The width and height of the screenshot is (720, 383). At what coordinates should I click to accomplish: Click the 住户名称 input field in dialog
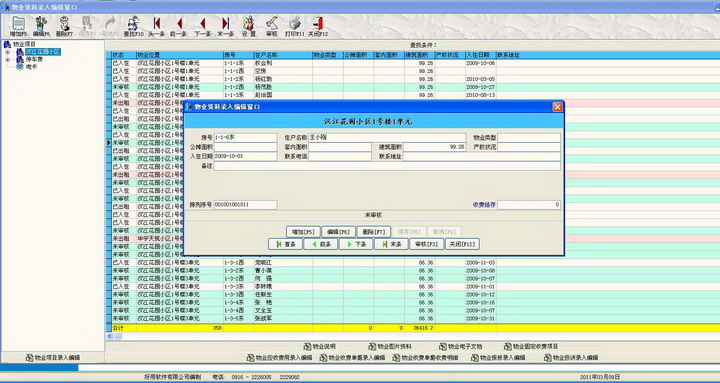click(387, 137)
